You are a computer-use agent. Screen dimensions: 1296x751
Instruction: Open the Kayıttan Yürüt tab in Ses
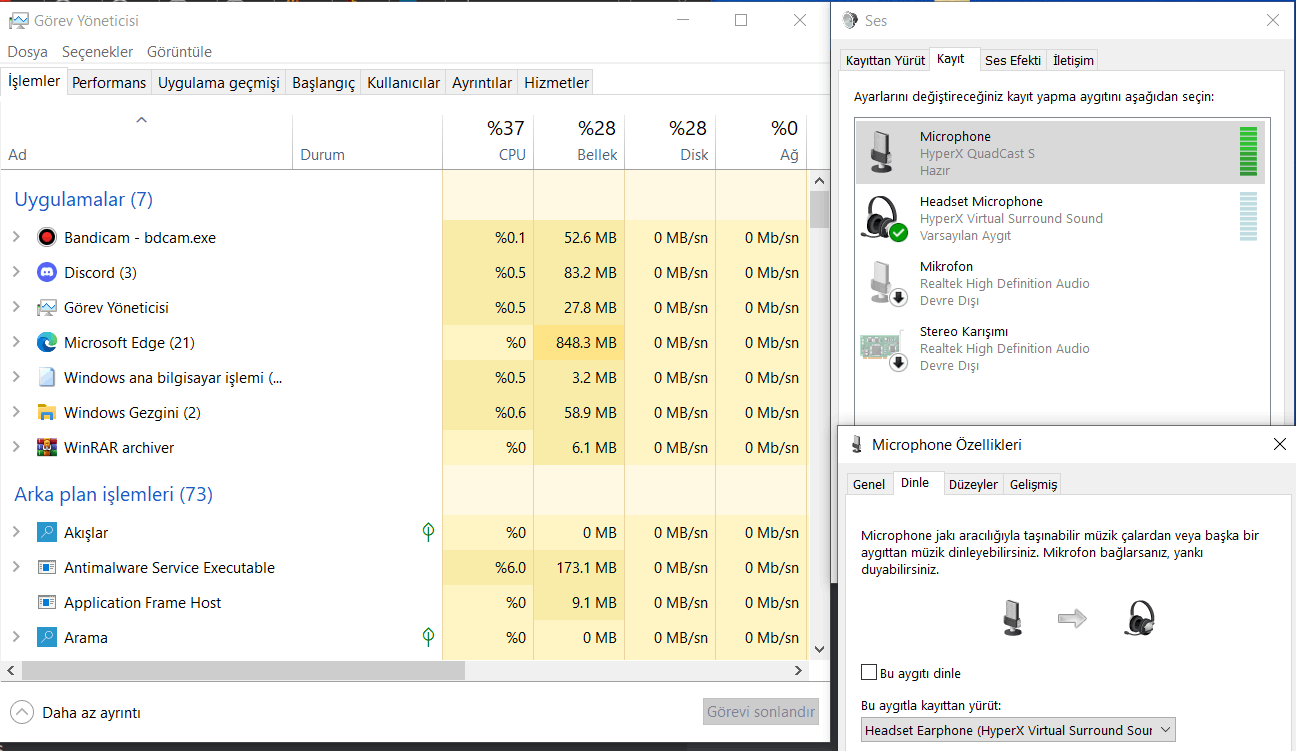(885, 60)
